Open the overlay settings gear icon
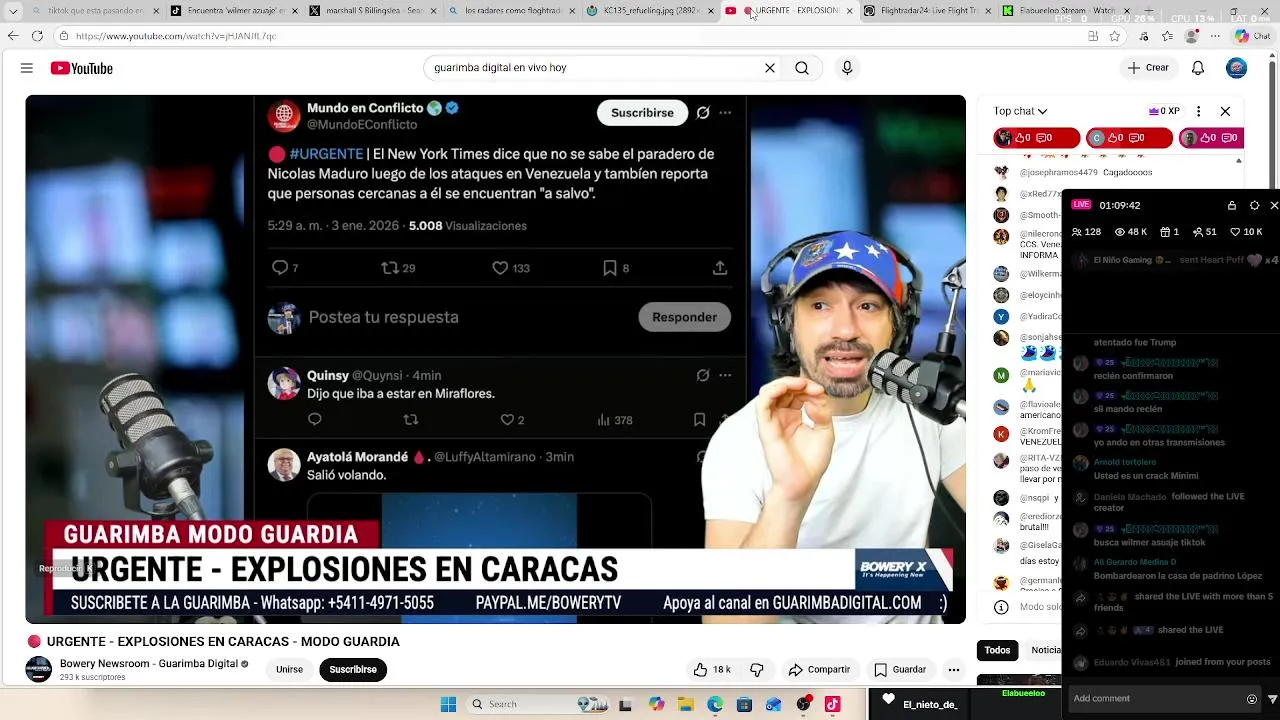Screen dimensions: 1280x720 [1255, 205]
